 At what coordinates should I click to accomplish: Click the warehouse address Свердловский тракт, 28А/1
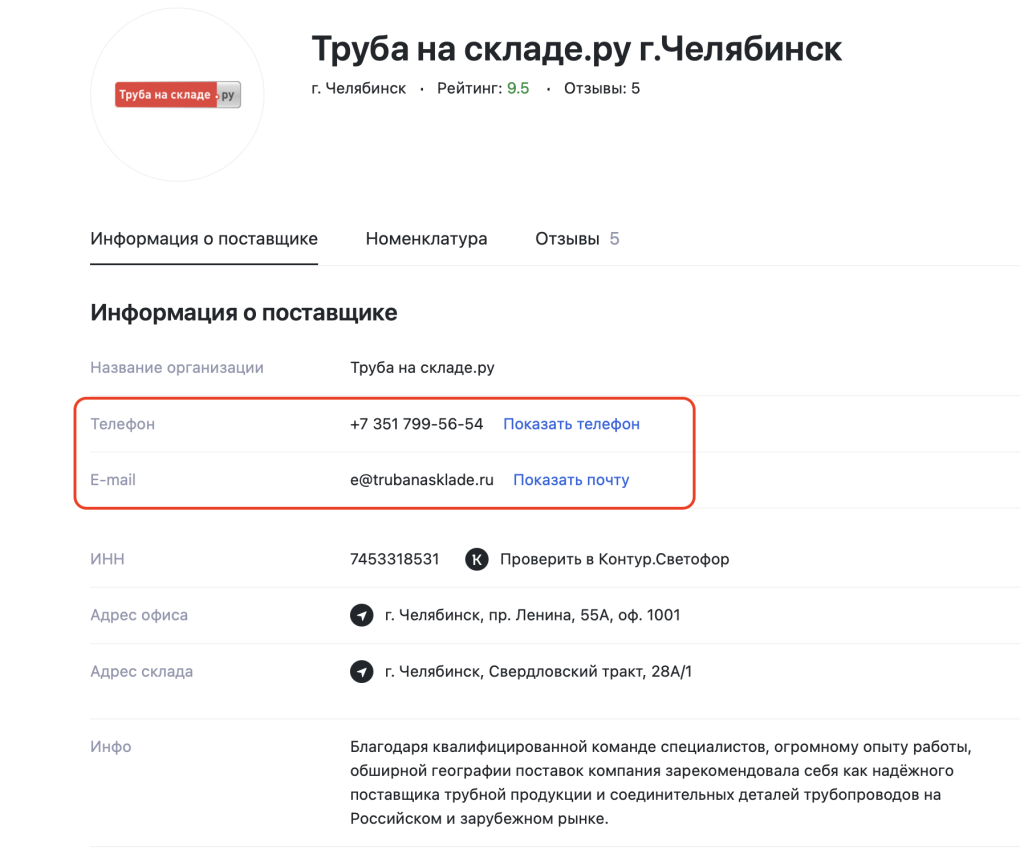click(538, 671)
